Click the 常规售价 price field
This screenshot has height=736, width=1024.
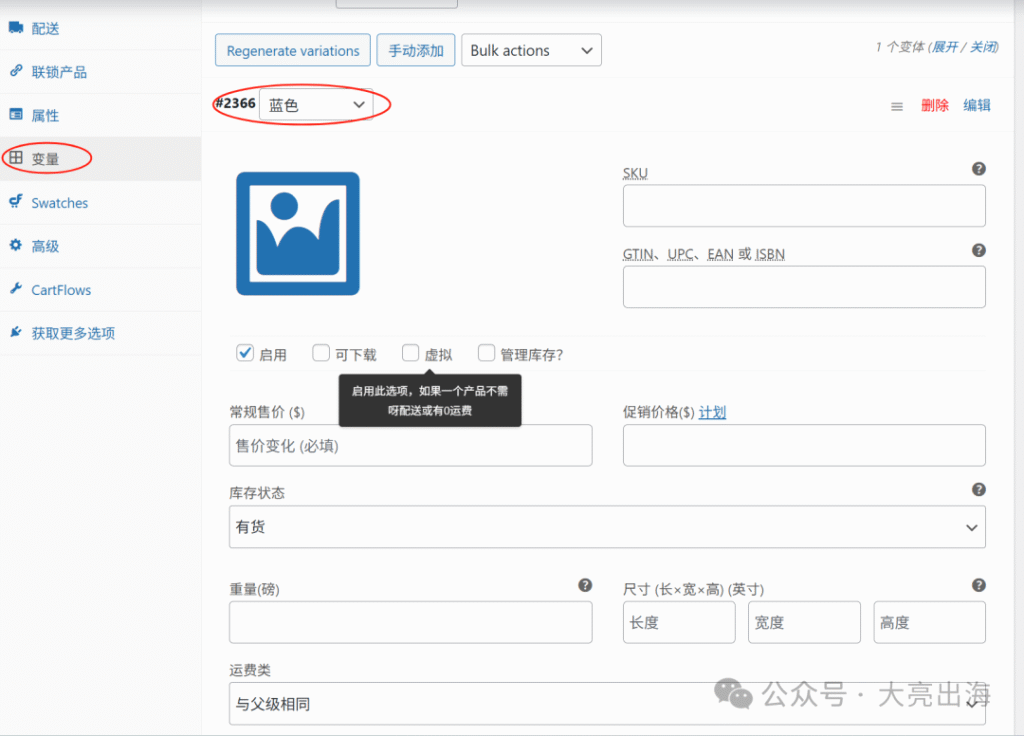pos(411,445)
